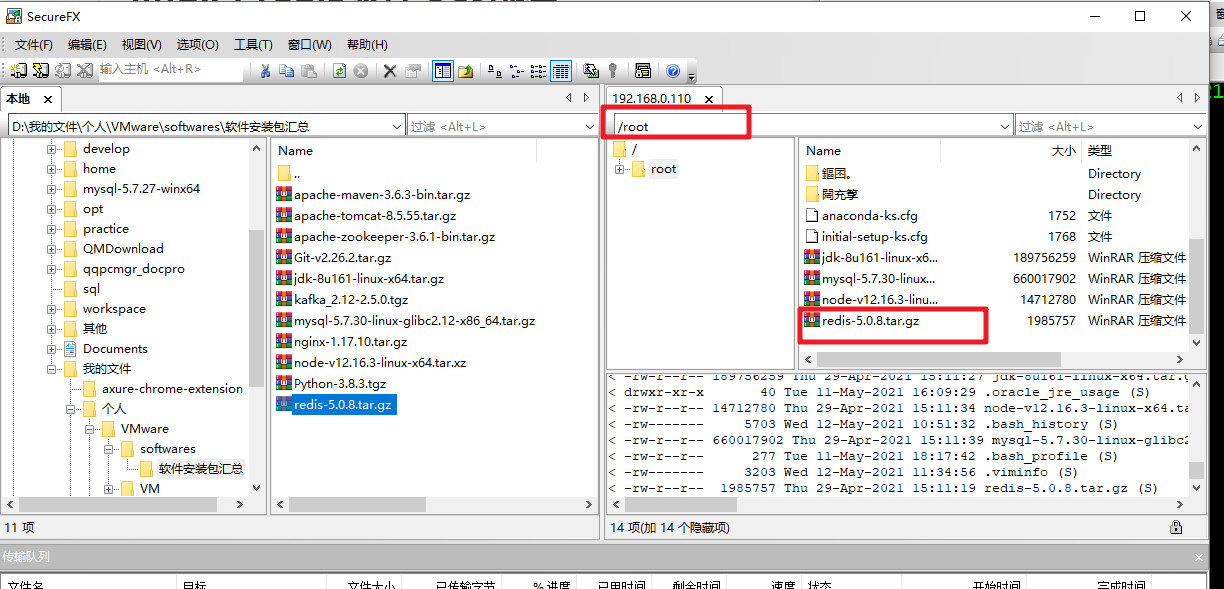Viewport: 1224px width, 589px height.
Task: Switch to small icons view
Action: pos(516,71)
